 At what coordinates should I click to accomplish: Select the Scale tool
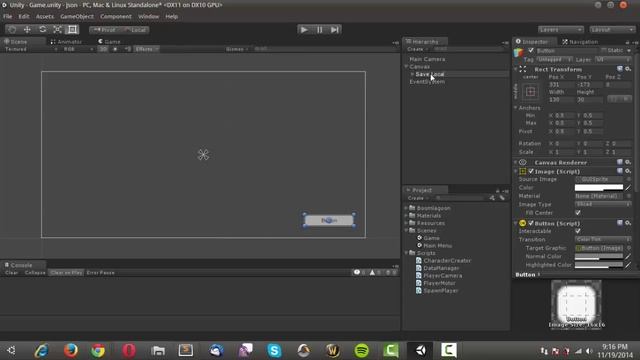point(58,29)
